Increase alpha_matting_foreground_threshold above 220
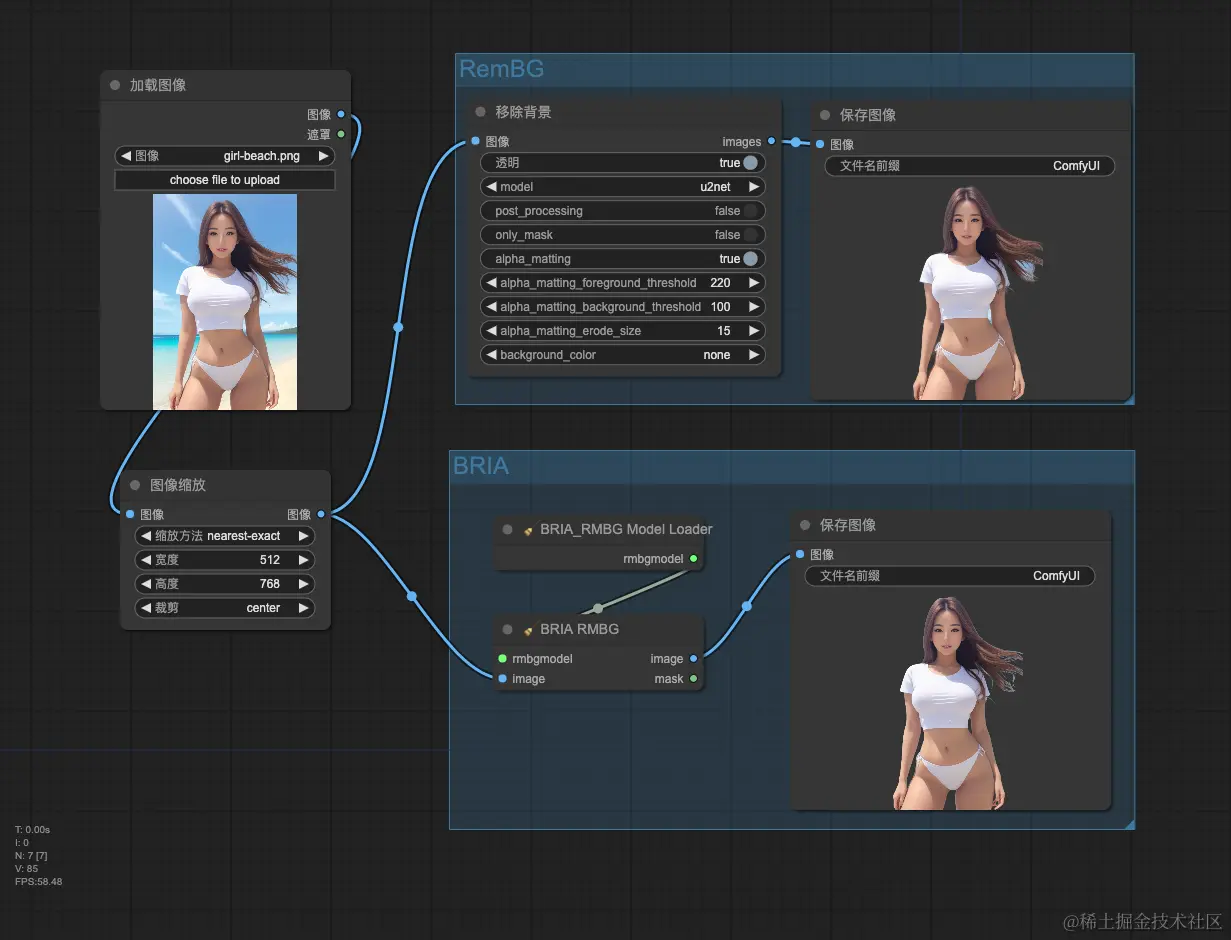The width and height of the screenshot is (1231, 940). (754, 283)
